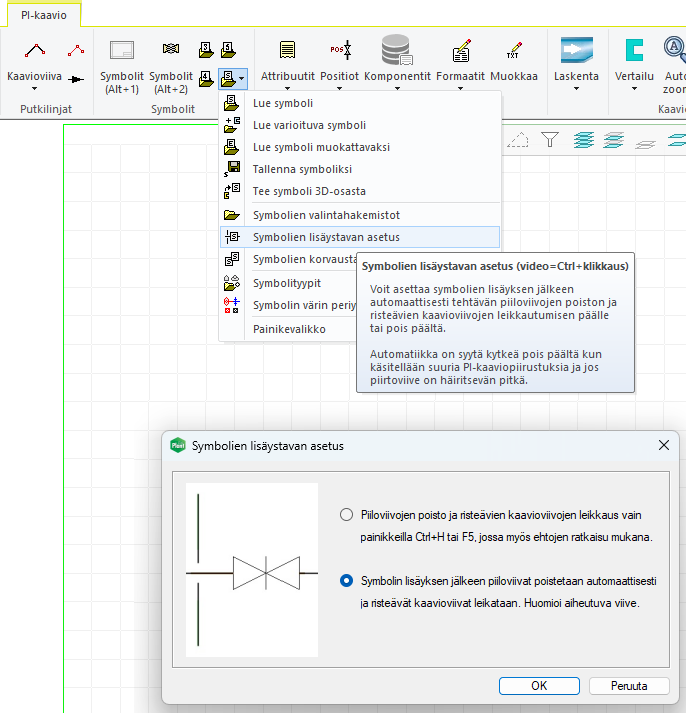Select the Ctrl+H or F5 only radio option
The height and width of the screenshot is (713, 686).
click(x=347, y=514)
